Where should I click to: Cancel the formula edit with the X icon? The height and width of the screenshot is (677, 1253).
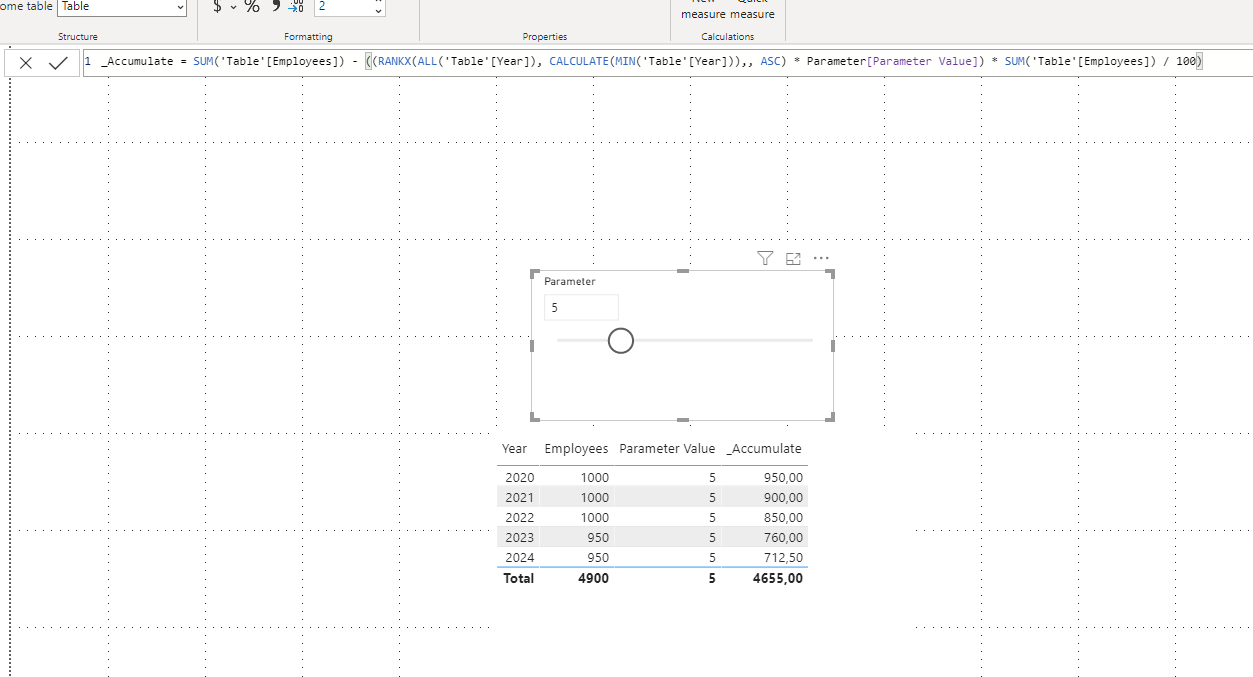[x=26, y=62]
